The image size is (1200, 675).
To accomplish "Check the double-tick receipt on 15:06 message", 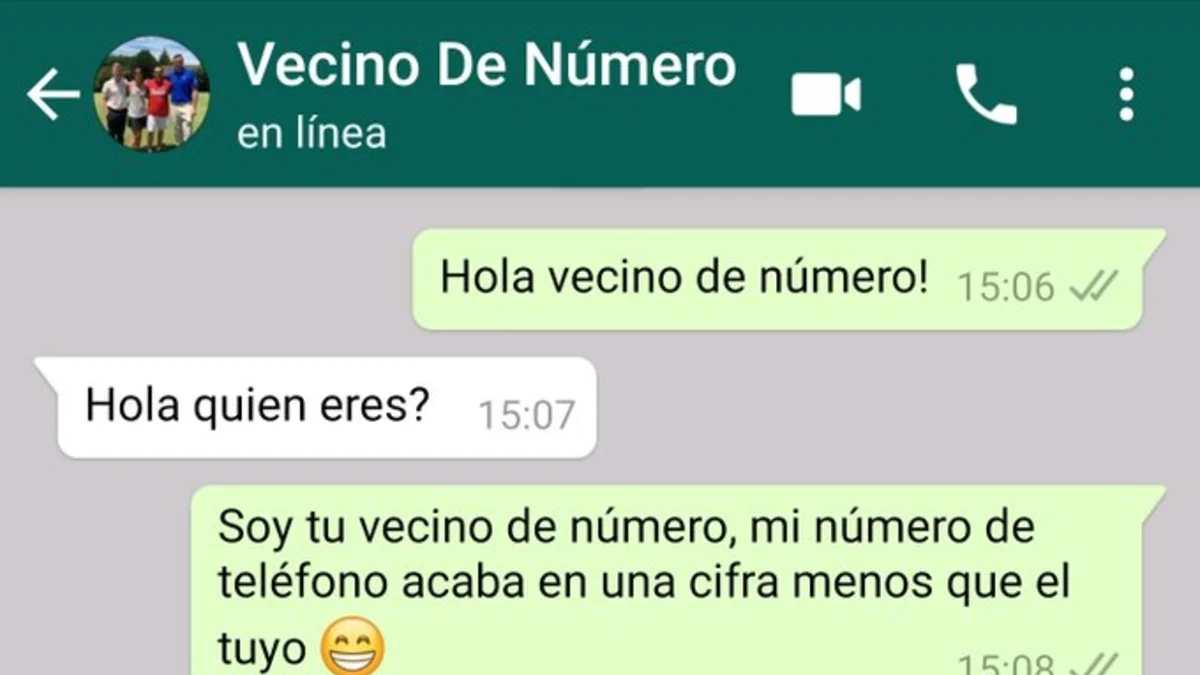I will [x=1092, y=288].
